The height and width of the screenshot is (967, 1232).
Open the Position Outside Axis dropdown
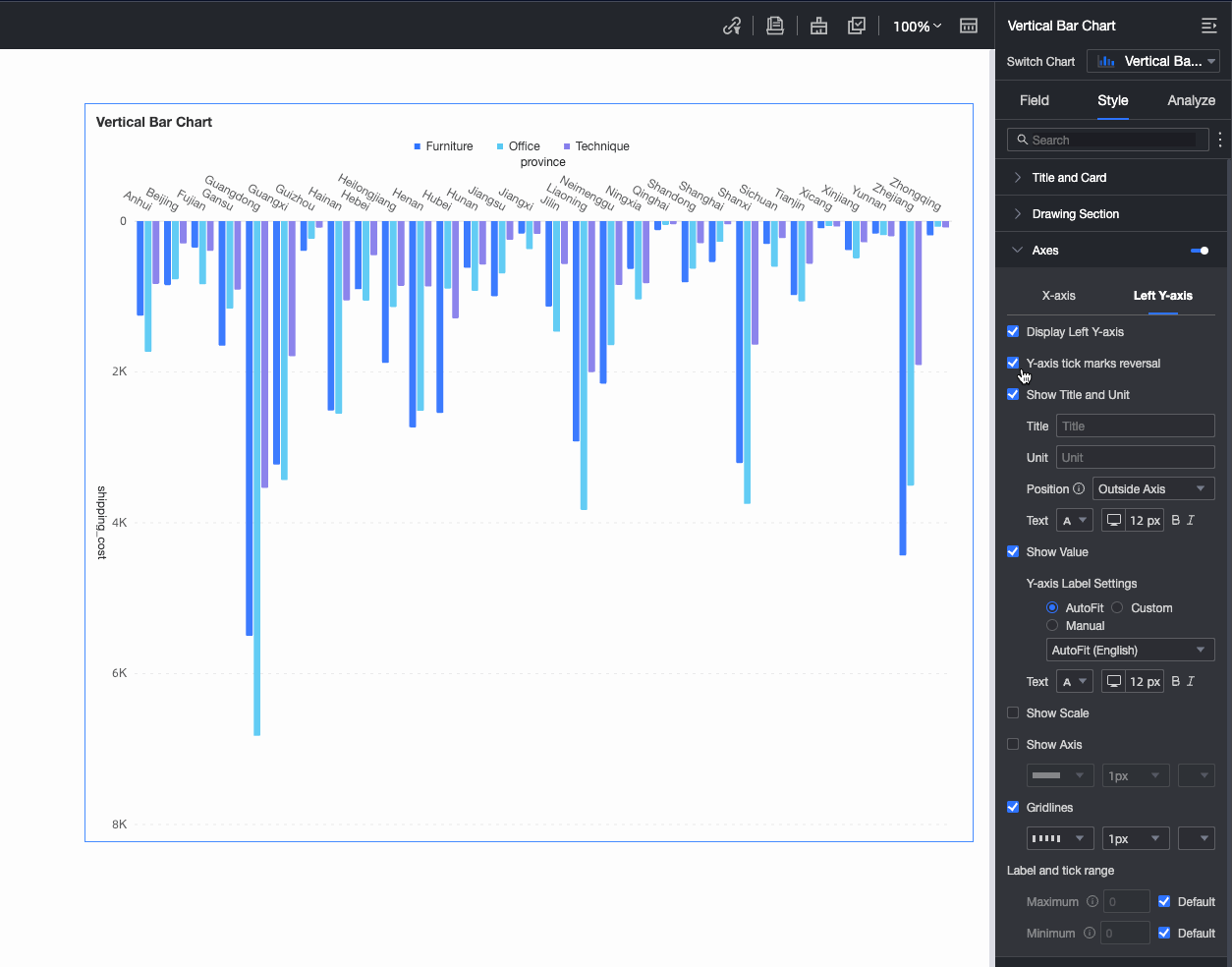pyautogui.click(x=1152, y=488)
